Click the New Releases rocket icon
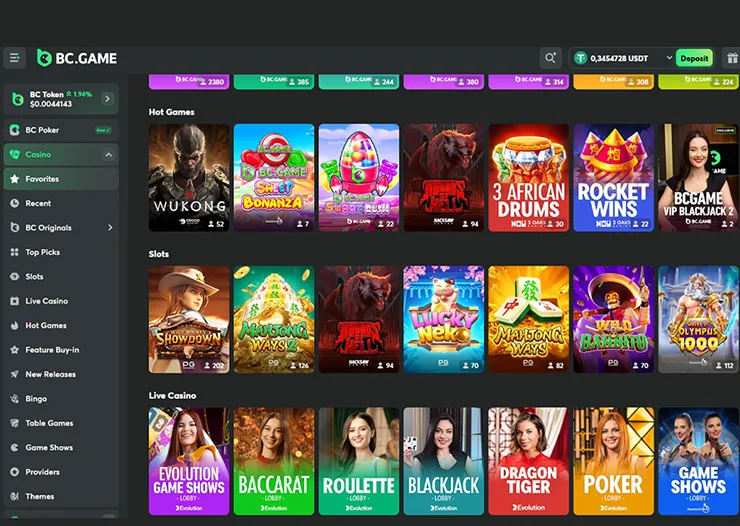 pyautogui.click(x=15, y=374)
